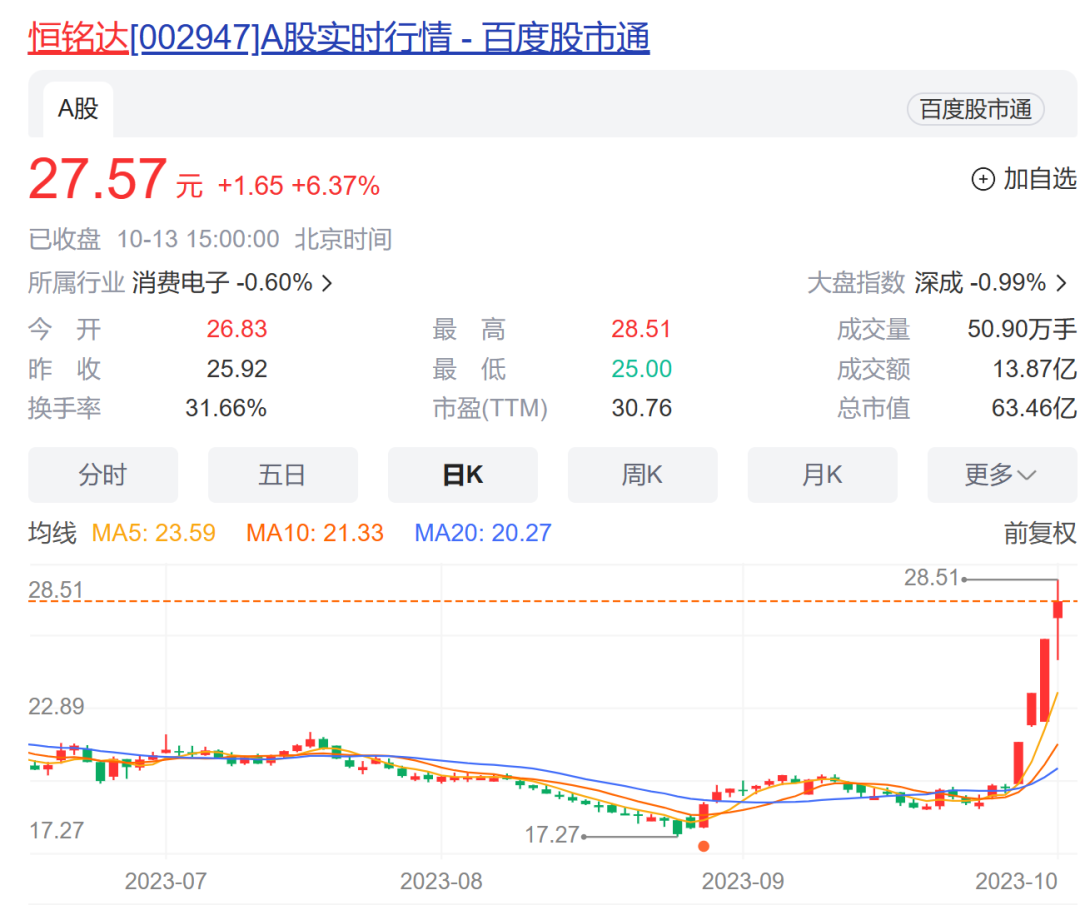Screen dimensions: 1080x905
Task: Click the 27.57 current price
Action: [x=97, y=179]
